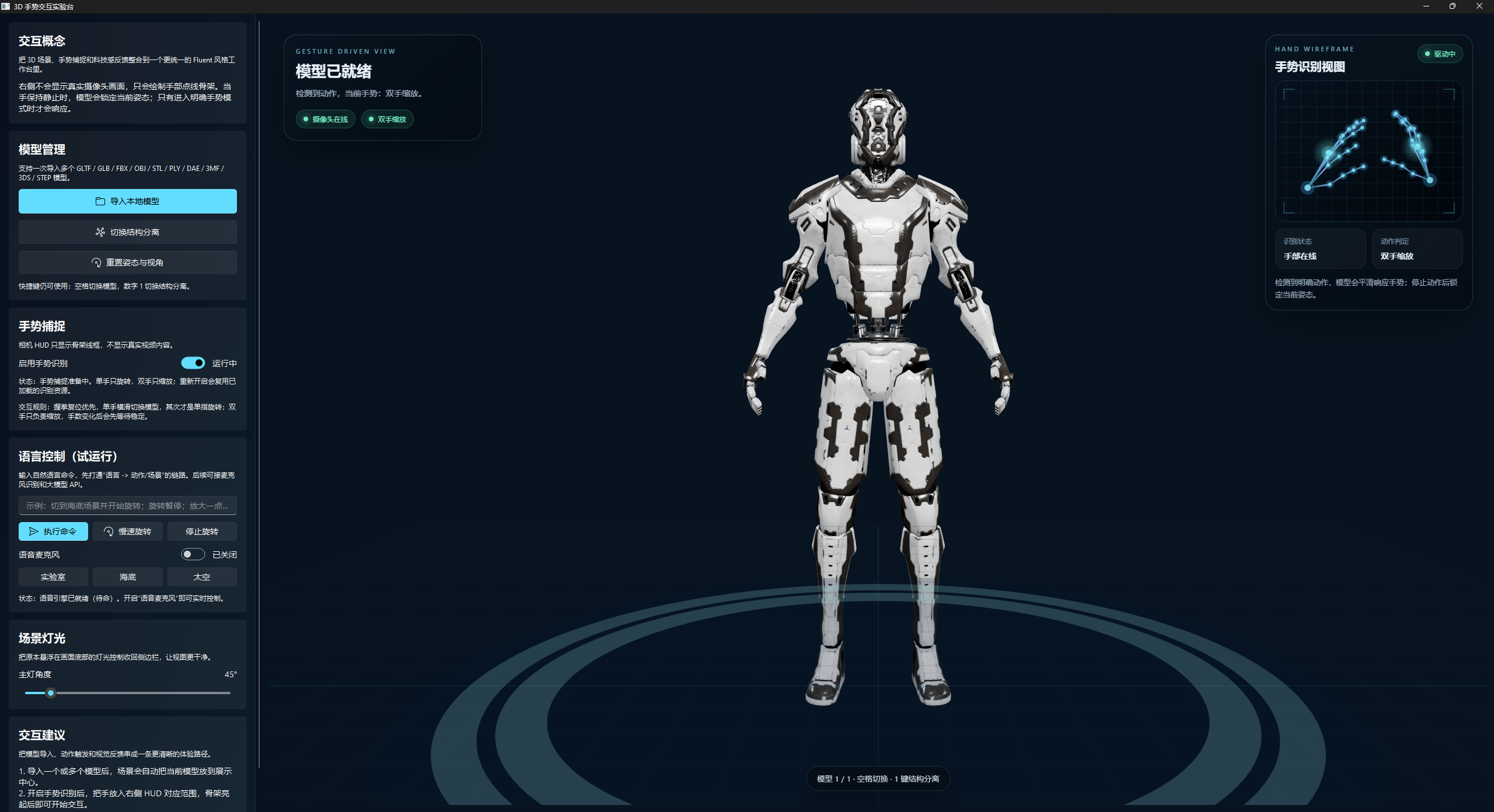The image size is (1494, 812).
Task: Click the send arrow icon on 执行命令
Action: (34, 531)
